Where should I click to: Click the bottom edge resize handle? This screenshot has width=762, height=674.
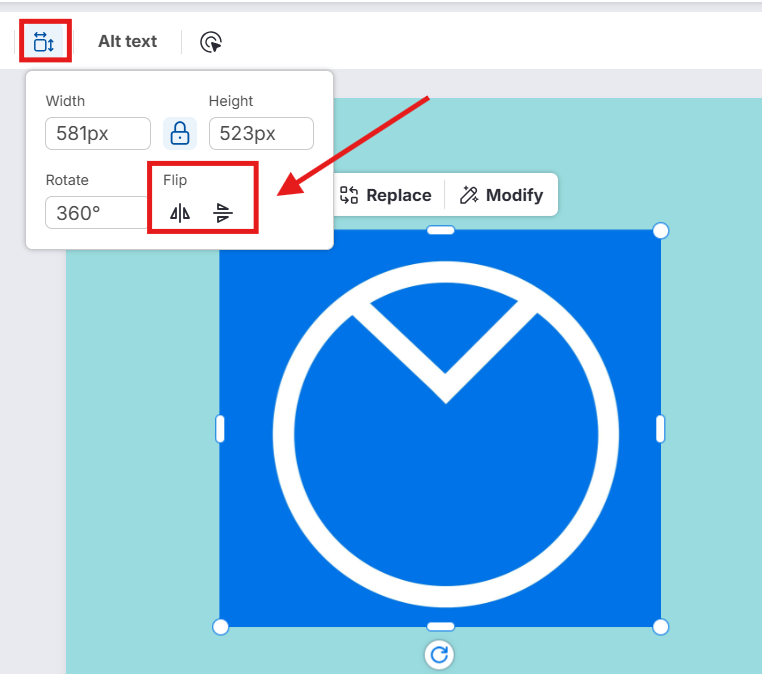click(440, 626)
